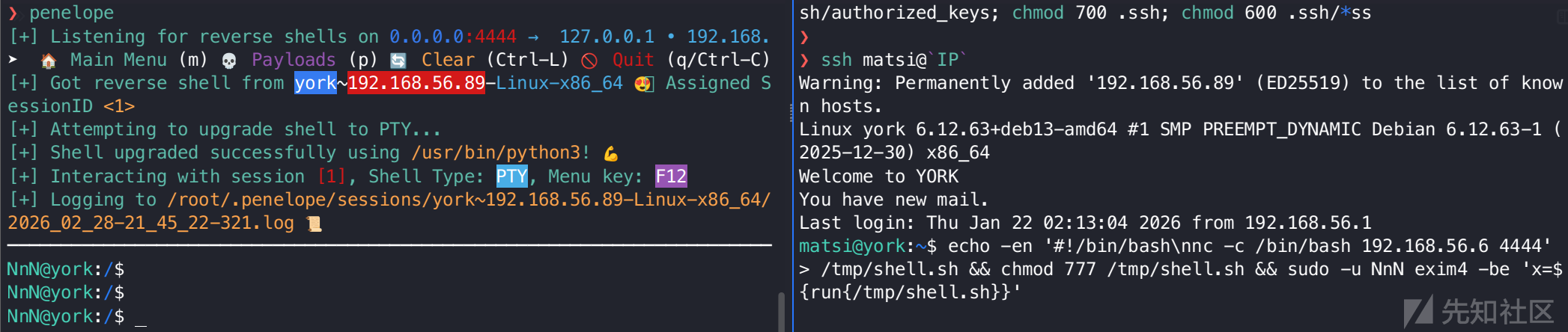Viewport: 1568px width, 332px height.
Task: Click the /root/.penelope/sessions log path
Action: [469, 200]
